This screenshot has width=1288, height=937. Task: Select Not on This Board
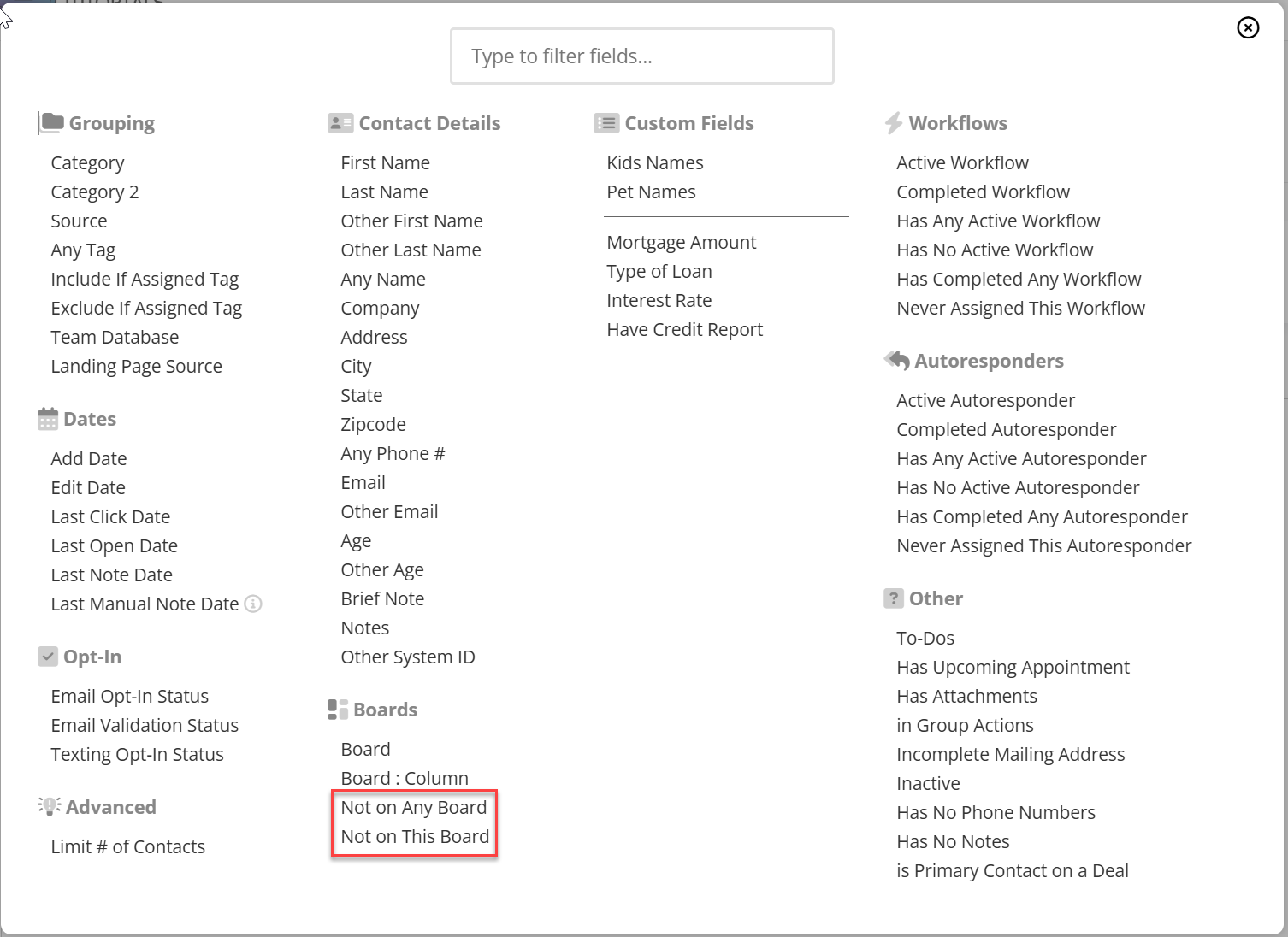click(x=415, y=837)
